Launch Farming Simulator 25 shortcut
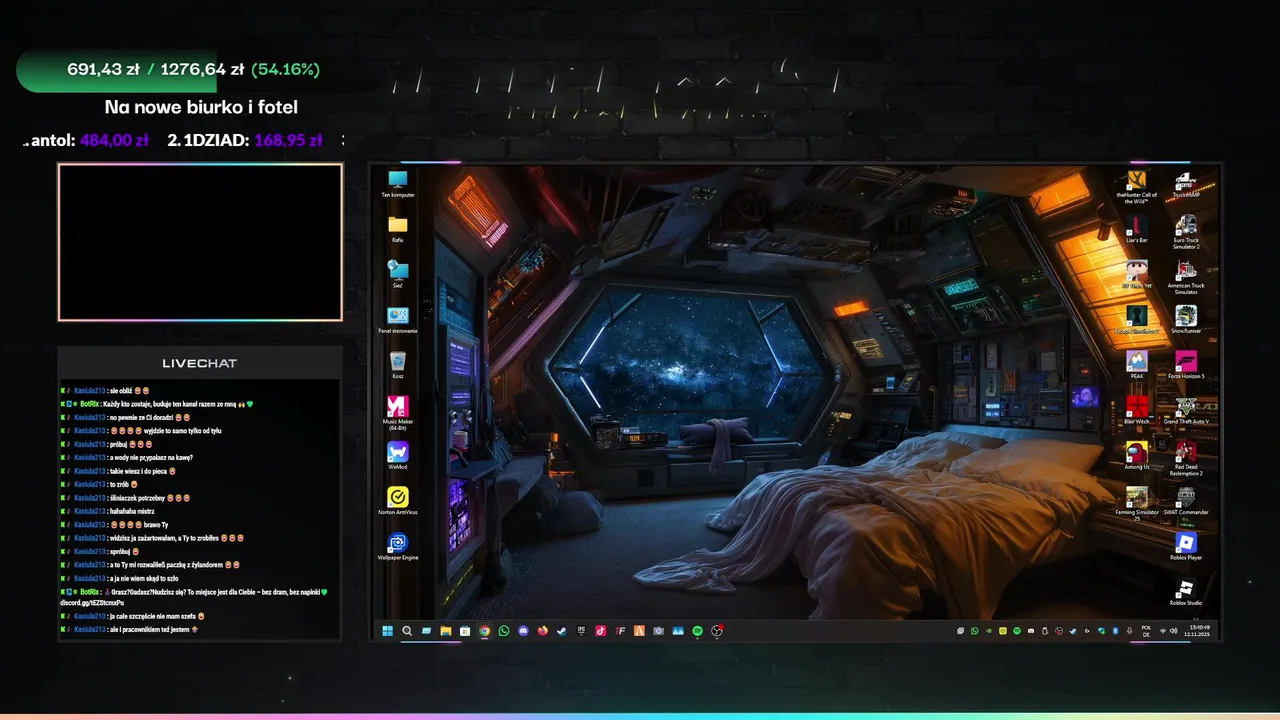Screen dimensions: 1280x720 click(x=1136, y=503)
